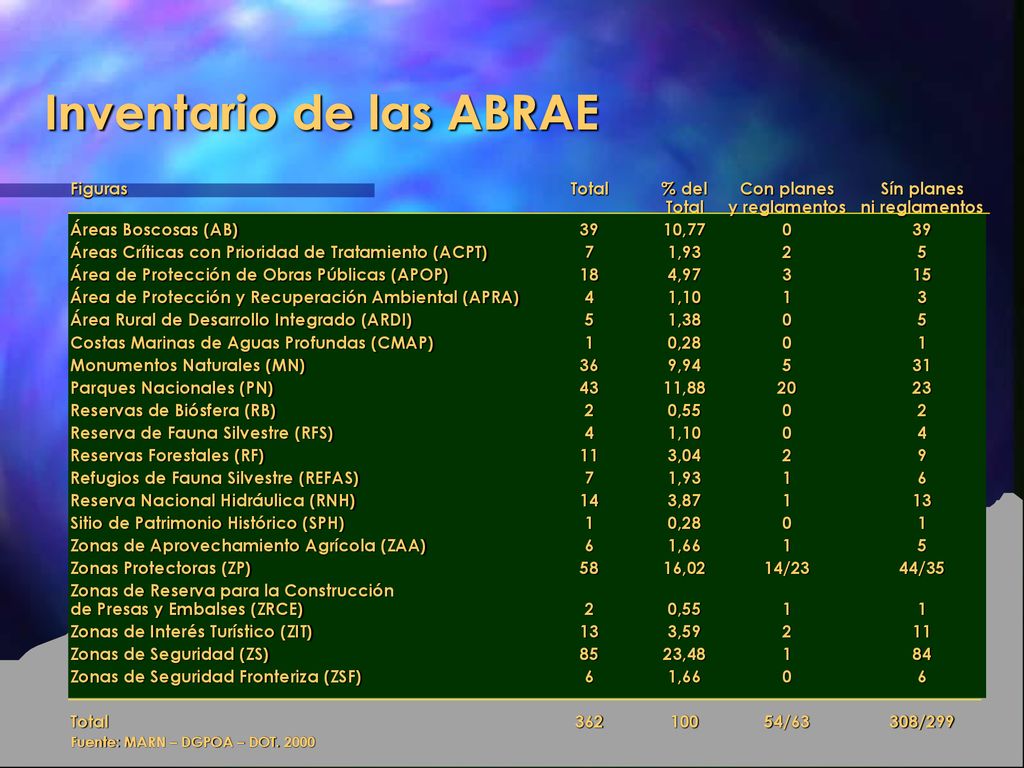Select the '44/35' value for Zonas Protectoras
The width and height of the screenshot is (1024, 768).
click(921, 568)
